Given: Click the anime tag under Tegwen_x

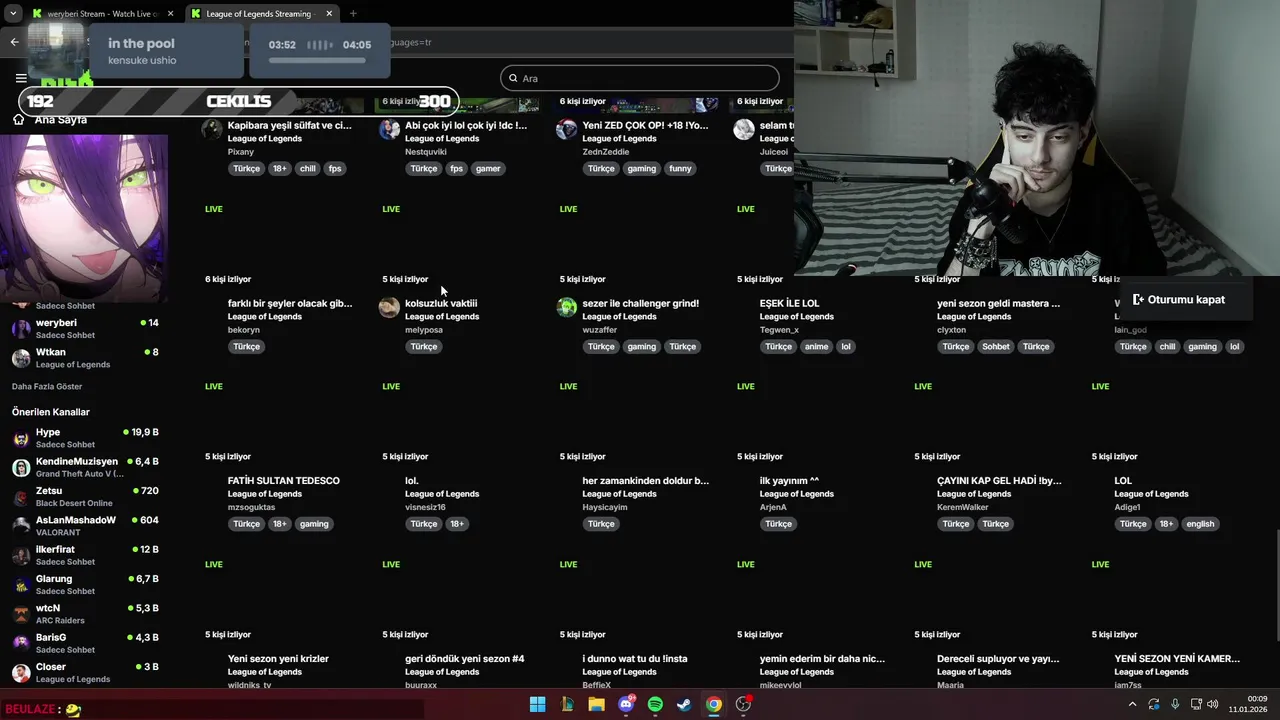Looking at the screenshot, I should pos(816,346).
